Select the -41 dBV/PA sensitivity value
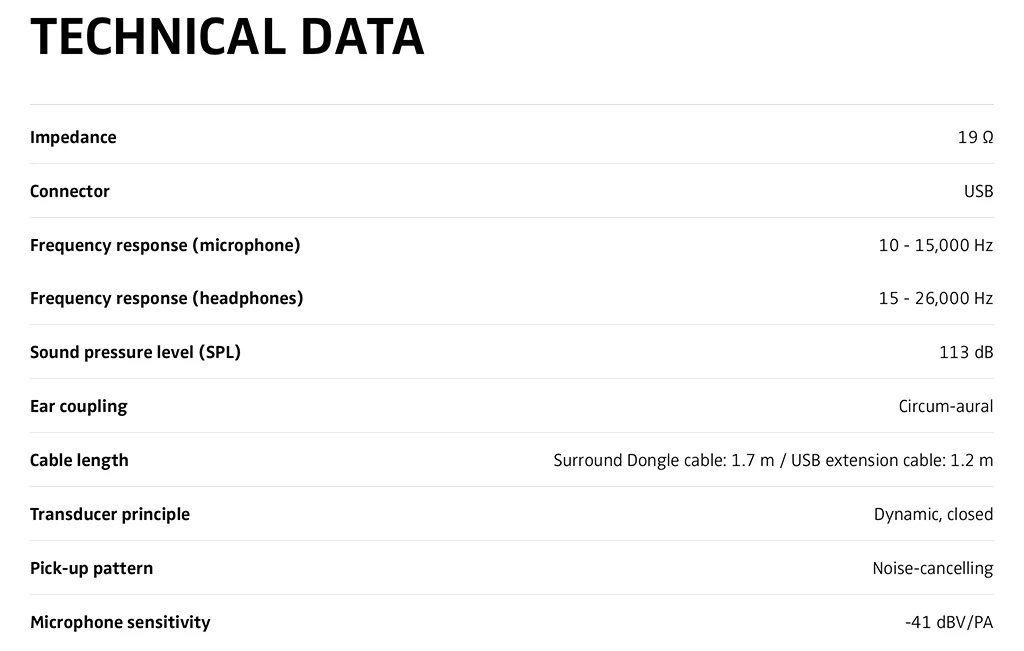This screenshot has width=1024, height=651. point(948,622)
